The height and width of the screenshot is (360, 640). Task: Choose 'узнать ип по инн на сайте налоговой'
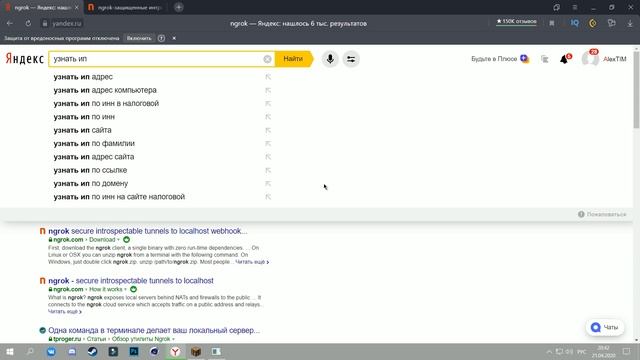pos(119,197)
